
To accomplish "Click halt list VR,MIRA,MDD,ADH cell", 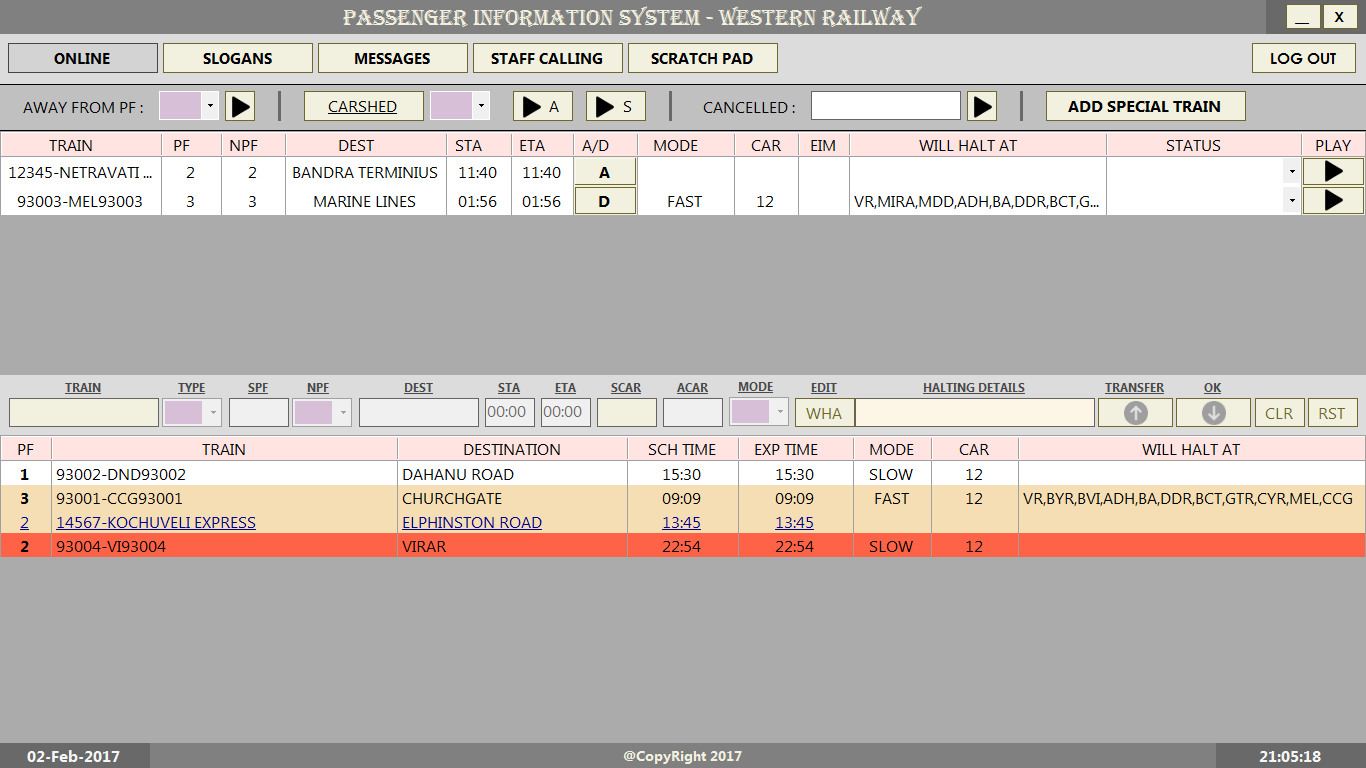I will [978, 201].
